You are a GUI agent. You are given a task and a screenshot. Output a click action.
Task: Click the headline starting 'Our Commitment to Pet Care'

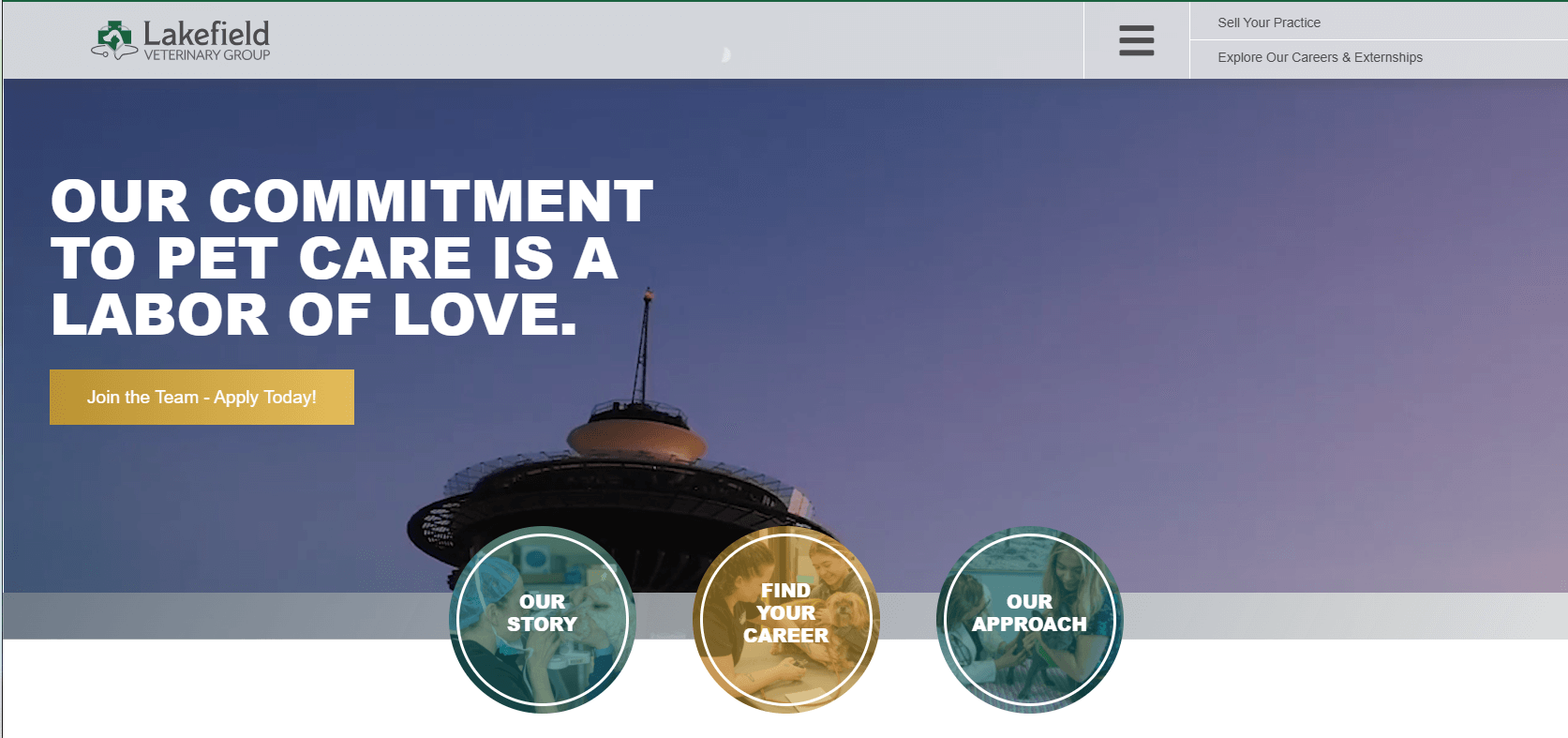351,257
